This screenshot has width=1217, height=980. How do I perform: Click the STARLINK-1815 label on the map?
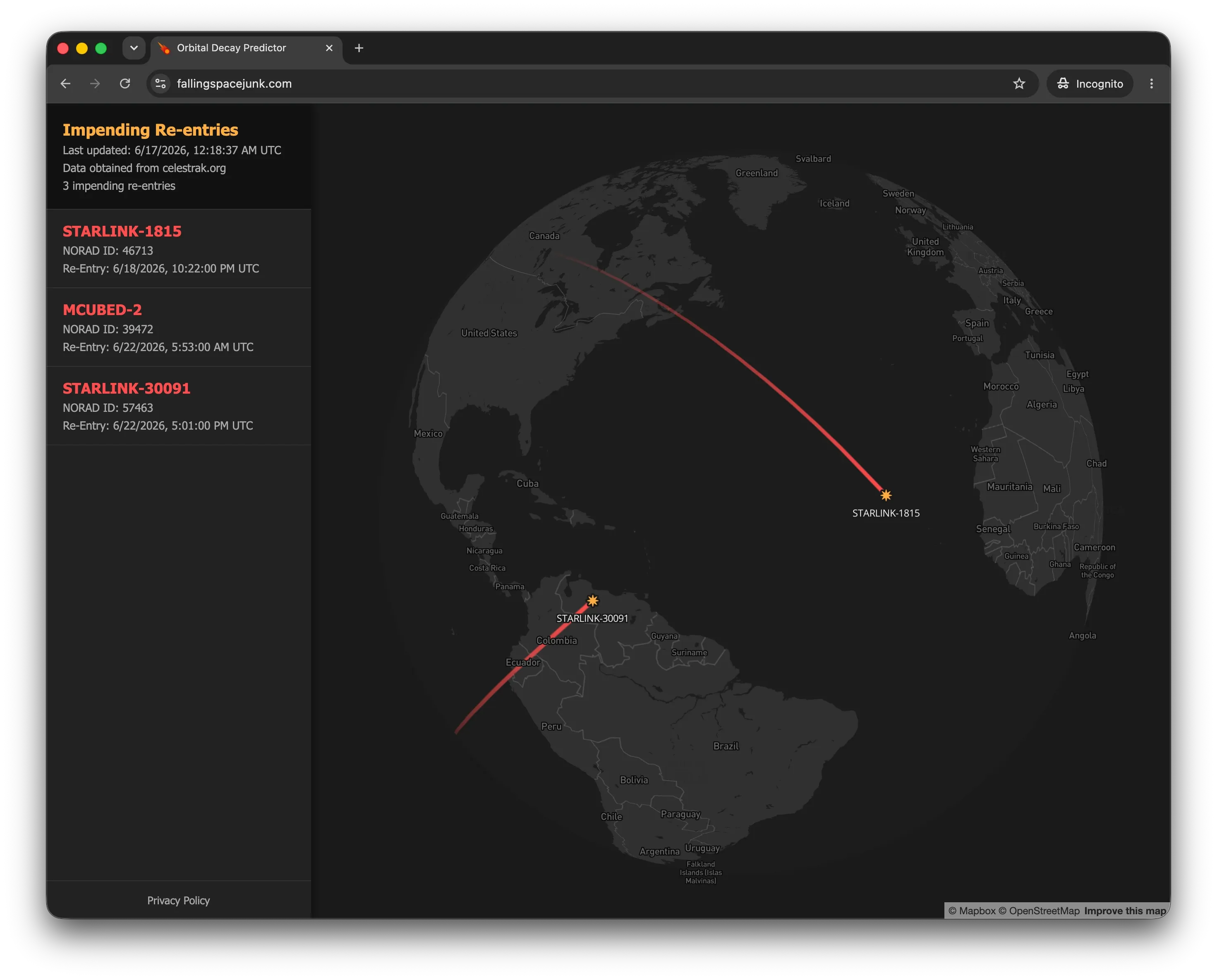click(886, 513)
